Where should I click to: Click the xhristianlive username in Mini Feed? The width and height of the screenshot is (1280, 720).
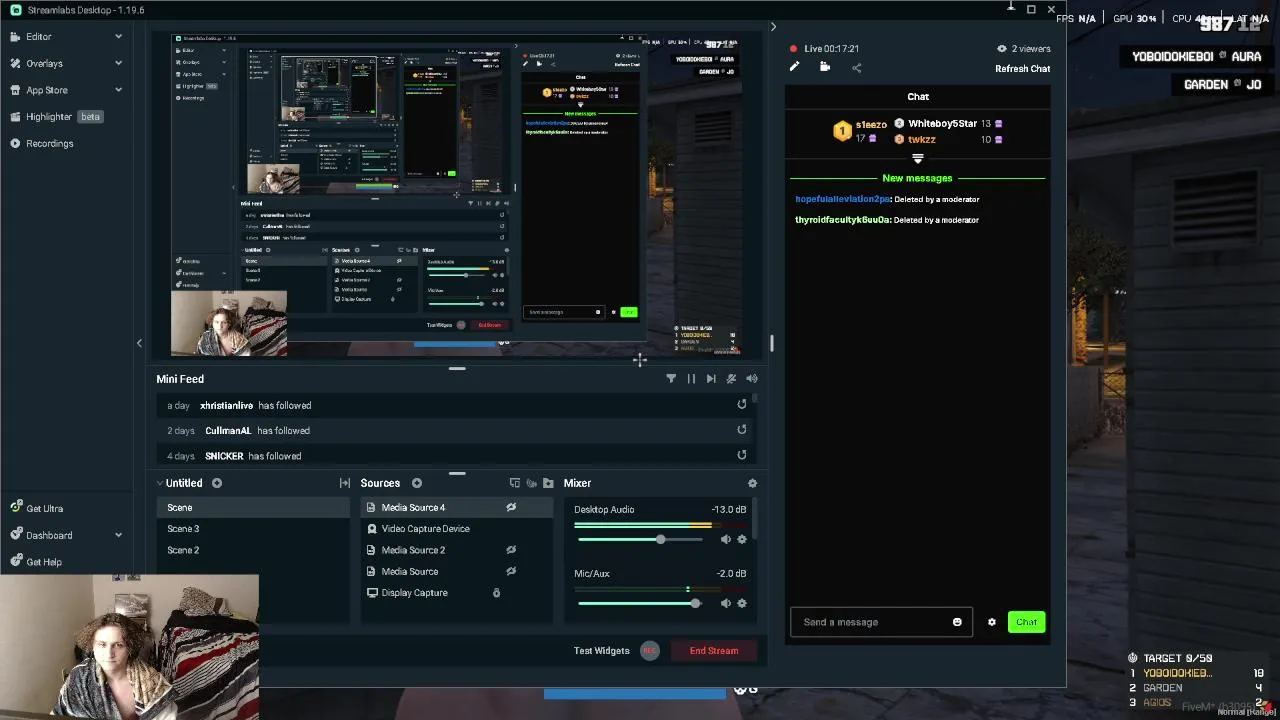226,406
